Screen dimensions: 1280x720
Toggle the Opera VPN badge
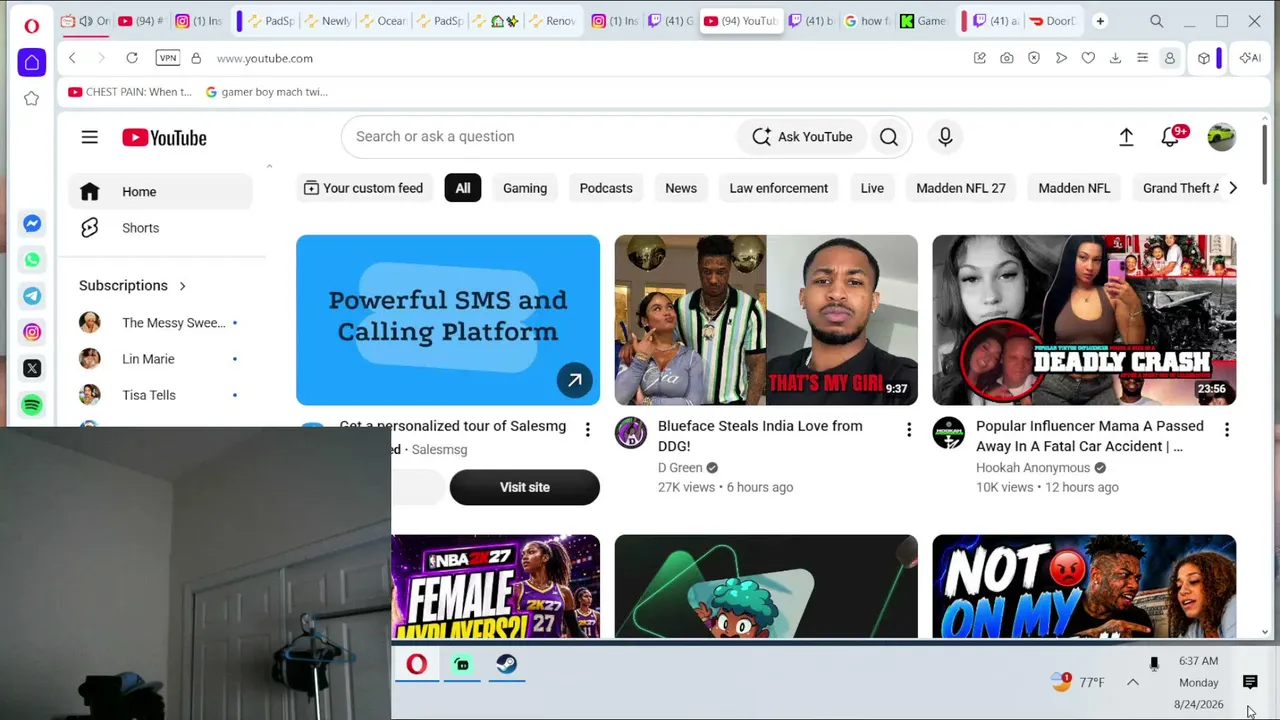[x=168, y=58]
